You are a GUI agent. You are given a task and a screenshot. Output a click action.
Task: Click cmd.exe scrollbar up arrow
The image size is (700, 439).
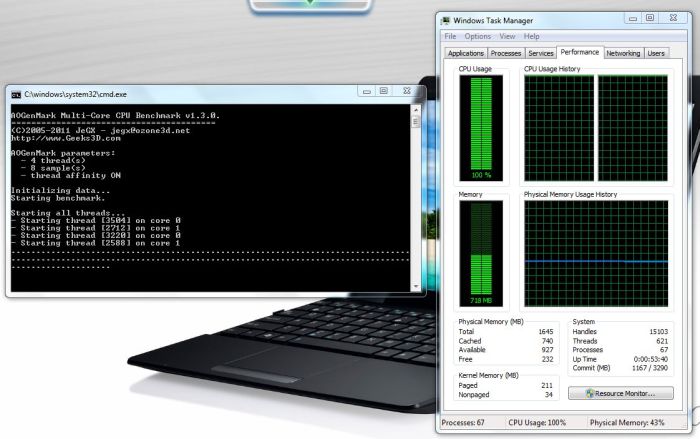[x=416, y=109]
